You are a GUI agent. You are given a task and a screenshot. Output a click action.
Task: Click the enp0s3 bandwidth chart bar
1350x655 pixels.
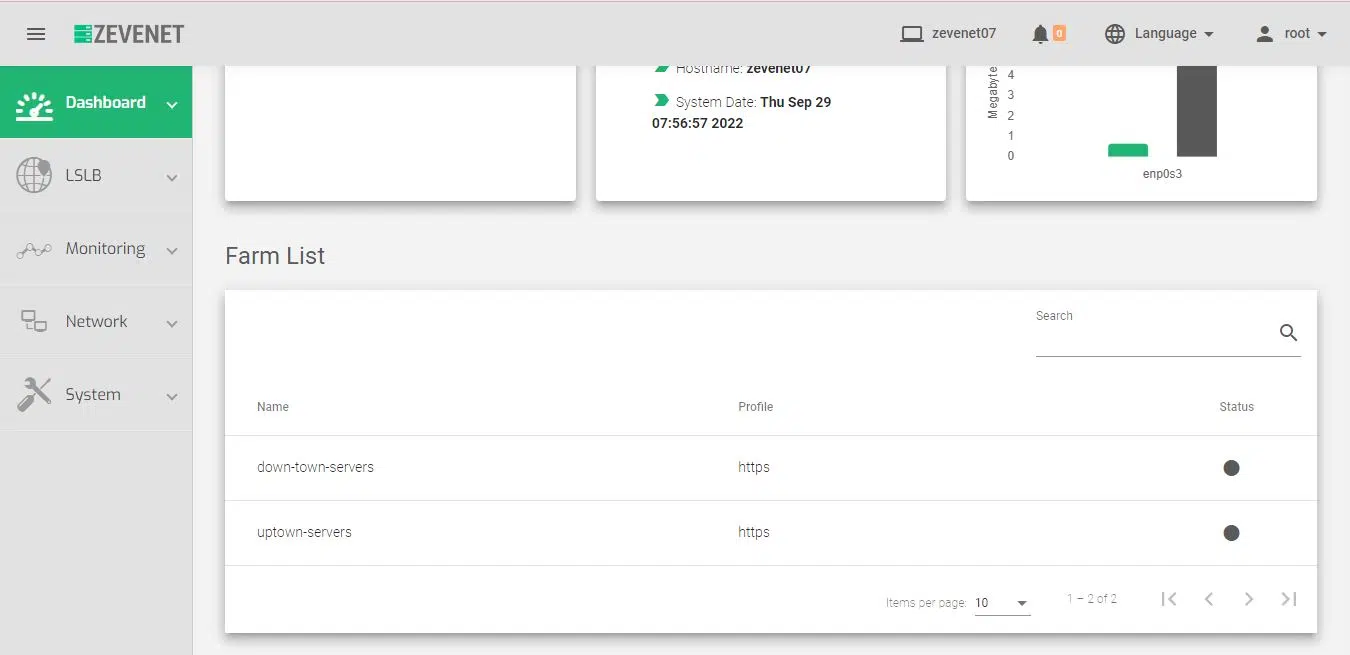[1196, 110]
